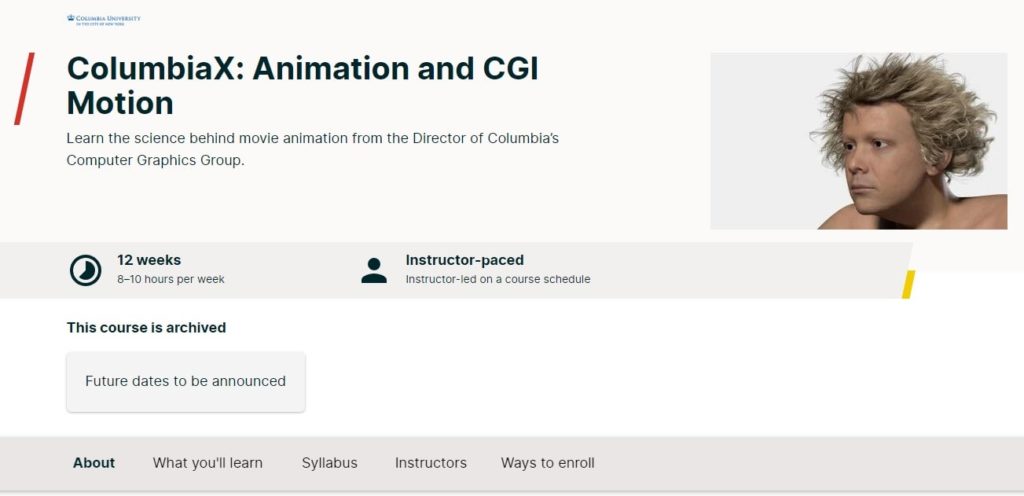Screen dimensions: 1024x496
Task: Click the 12 weeks duration label
Action: [x=149, y=260]
